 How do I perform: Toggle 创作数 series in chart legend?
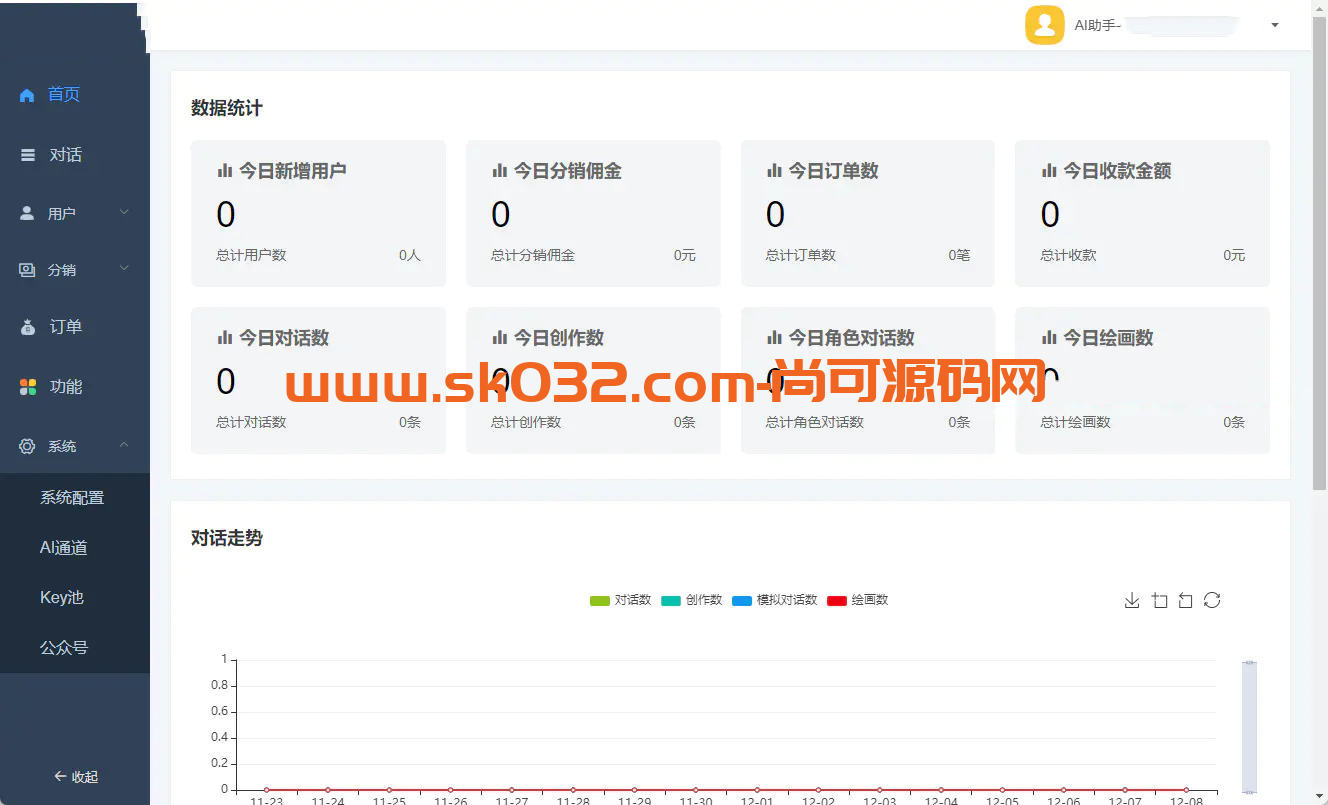(692, 600)
